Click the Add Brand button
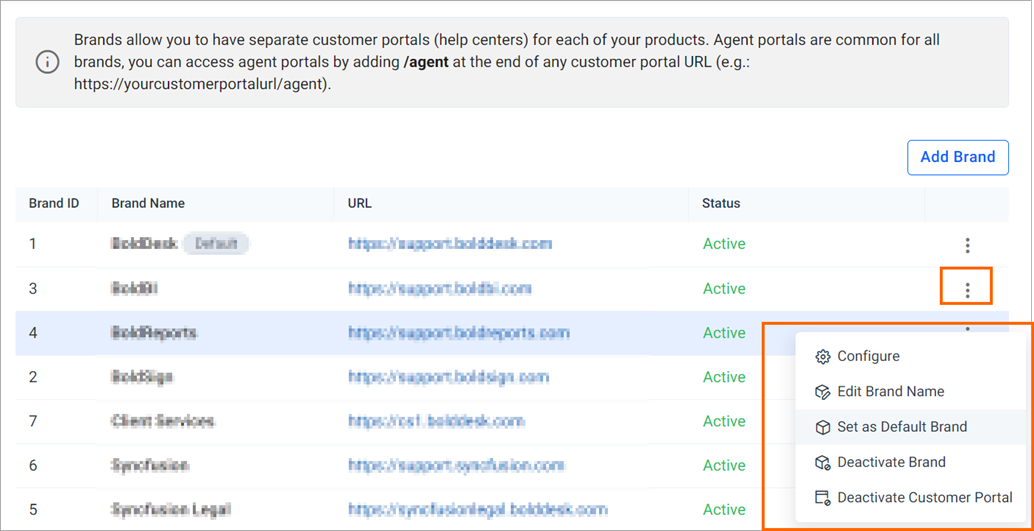Screen dimensions: 1034x531 coord(958,157)
